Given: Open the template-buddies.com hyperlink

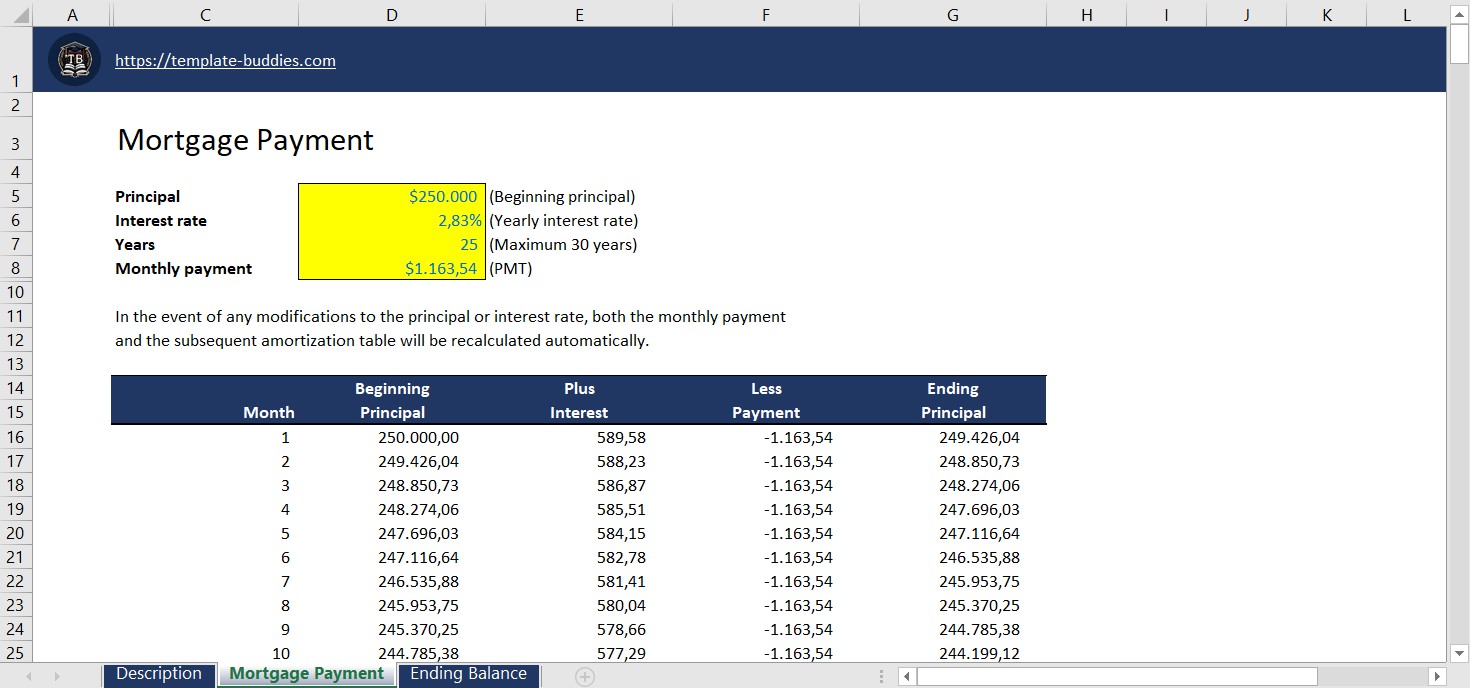Looking at the screenshot, I should tap(225, 60).
